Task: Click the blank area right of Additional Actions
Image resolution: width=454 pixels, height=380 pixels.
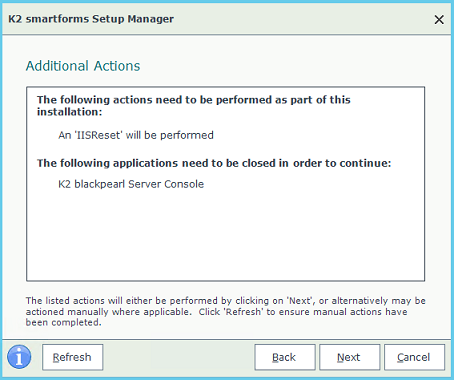Action: tap(283, 66)
